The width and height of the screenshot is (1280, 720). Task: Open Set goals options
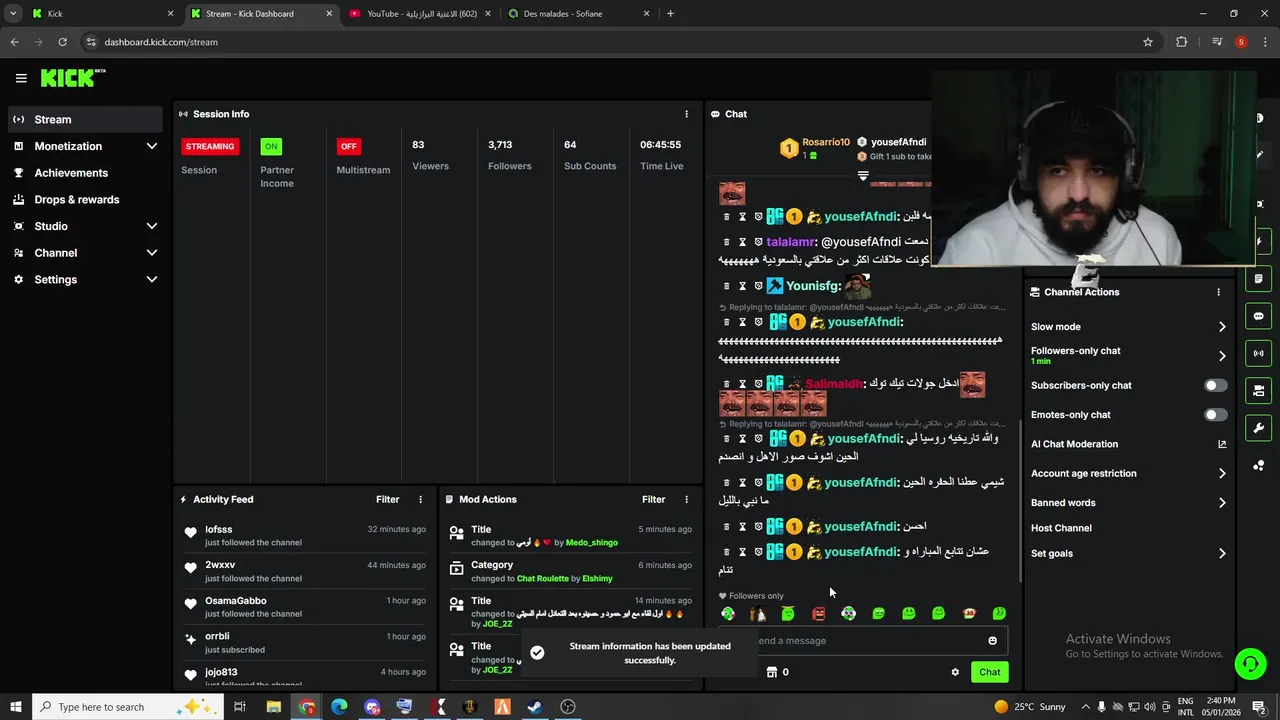(1128, 553)
